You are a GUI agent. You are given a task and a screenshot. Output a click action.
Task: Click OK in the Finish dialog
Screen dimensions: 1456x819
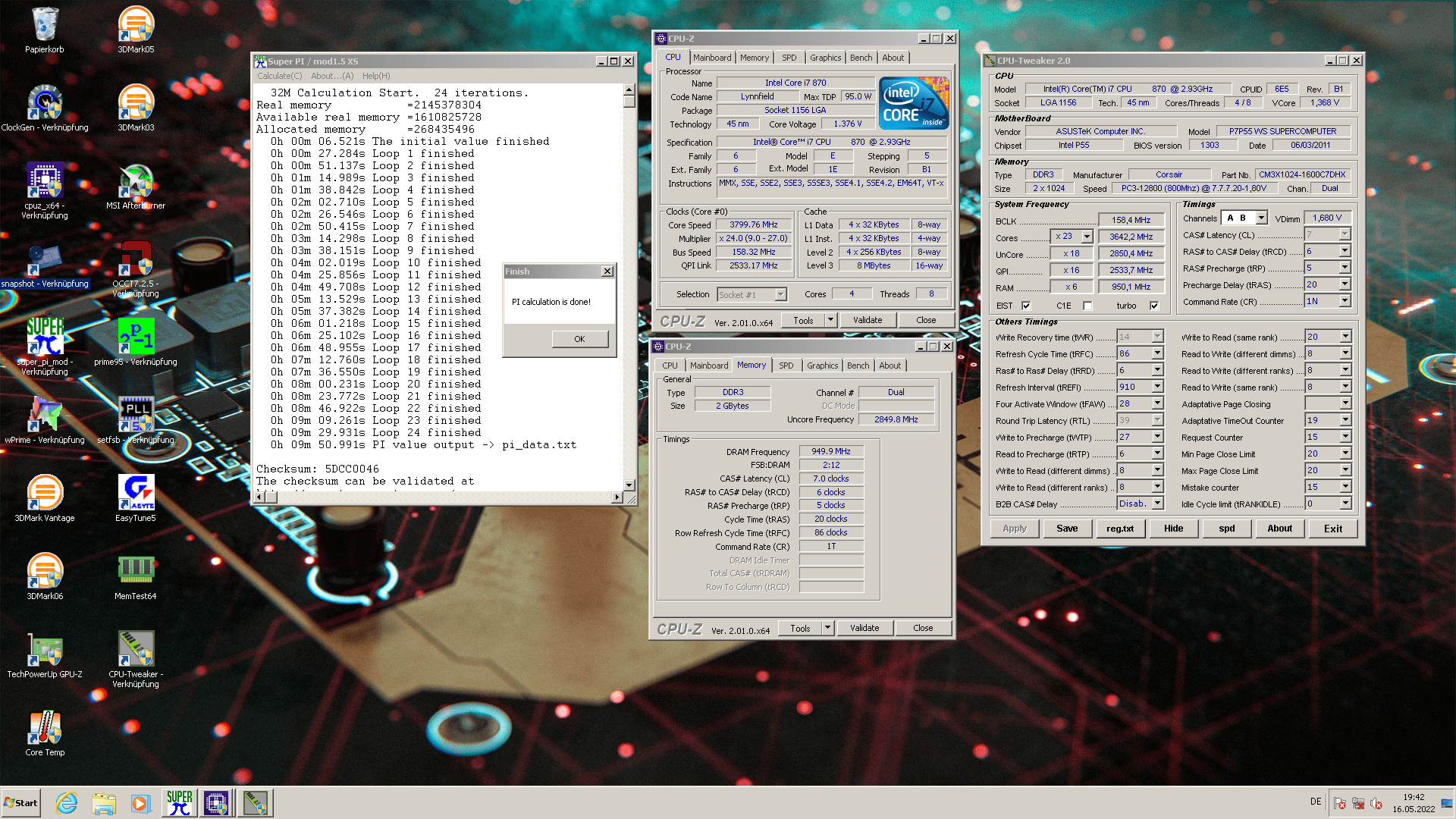click(579, 339)
